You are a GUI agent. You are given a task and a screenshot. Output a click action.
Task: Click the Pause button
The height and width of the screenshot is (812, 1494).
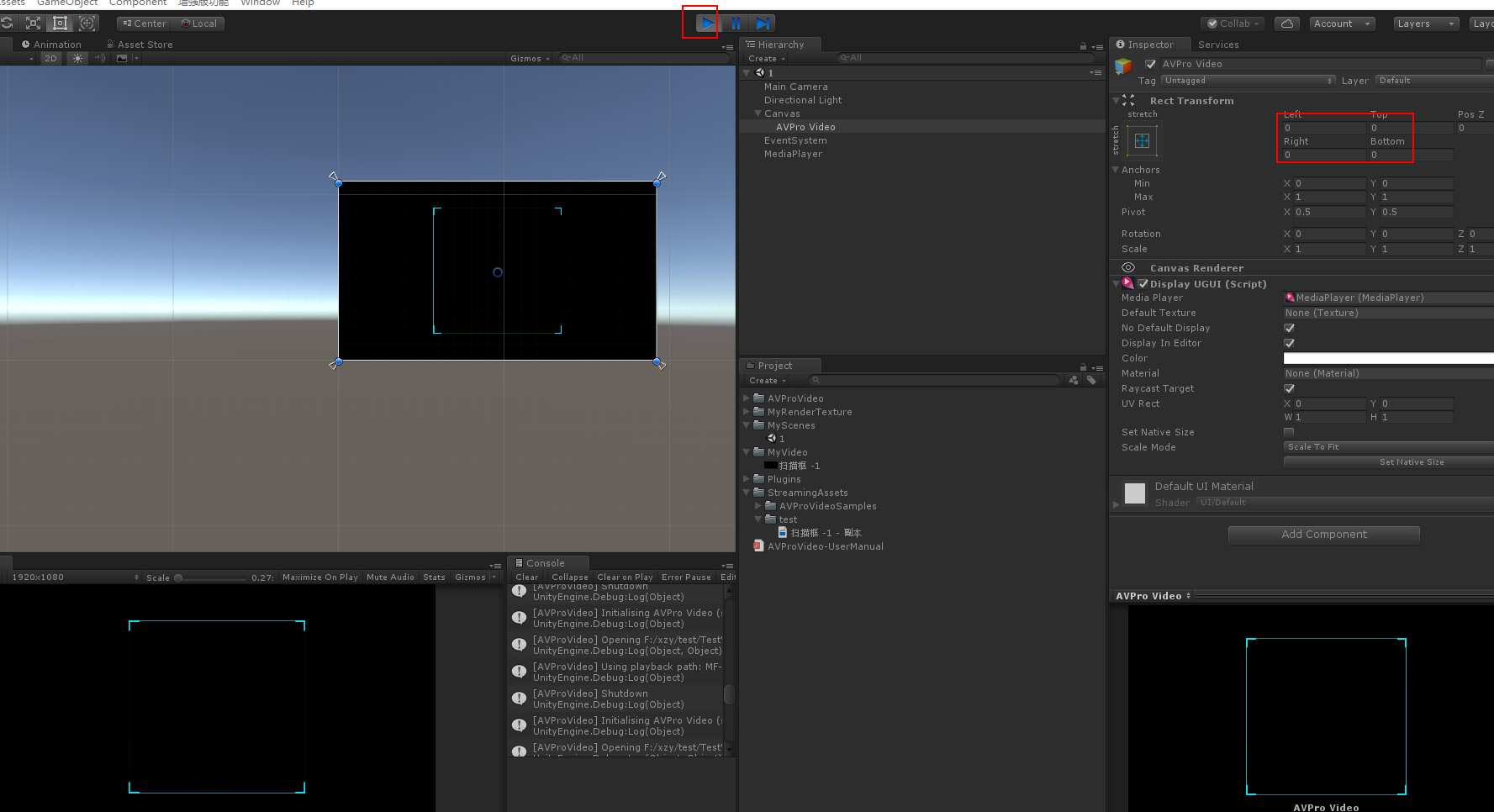735,23
